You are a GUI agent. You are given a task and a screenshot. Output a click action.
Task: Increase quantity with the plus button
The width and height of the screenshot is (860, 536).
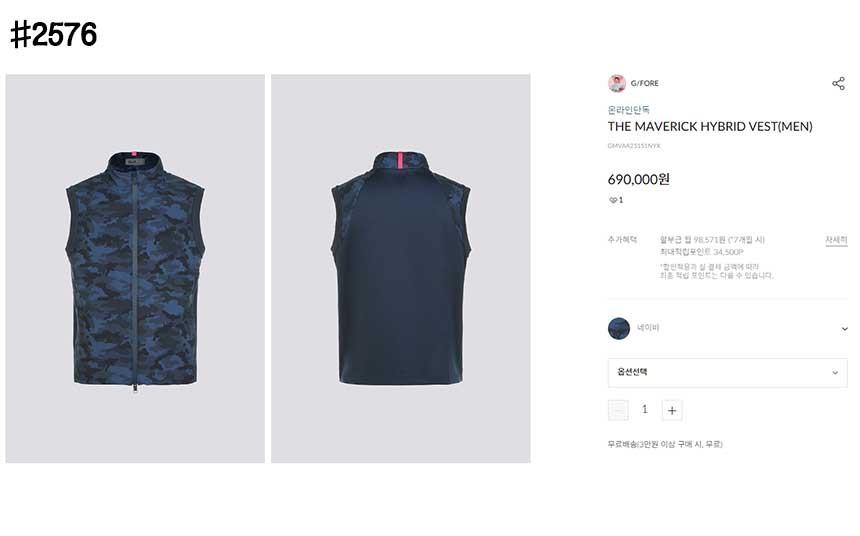[x=672, y=410]
